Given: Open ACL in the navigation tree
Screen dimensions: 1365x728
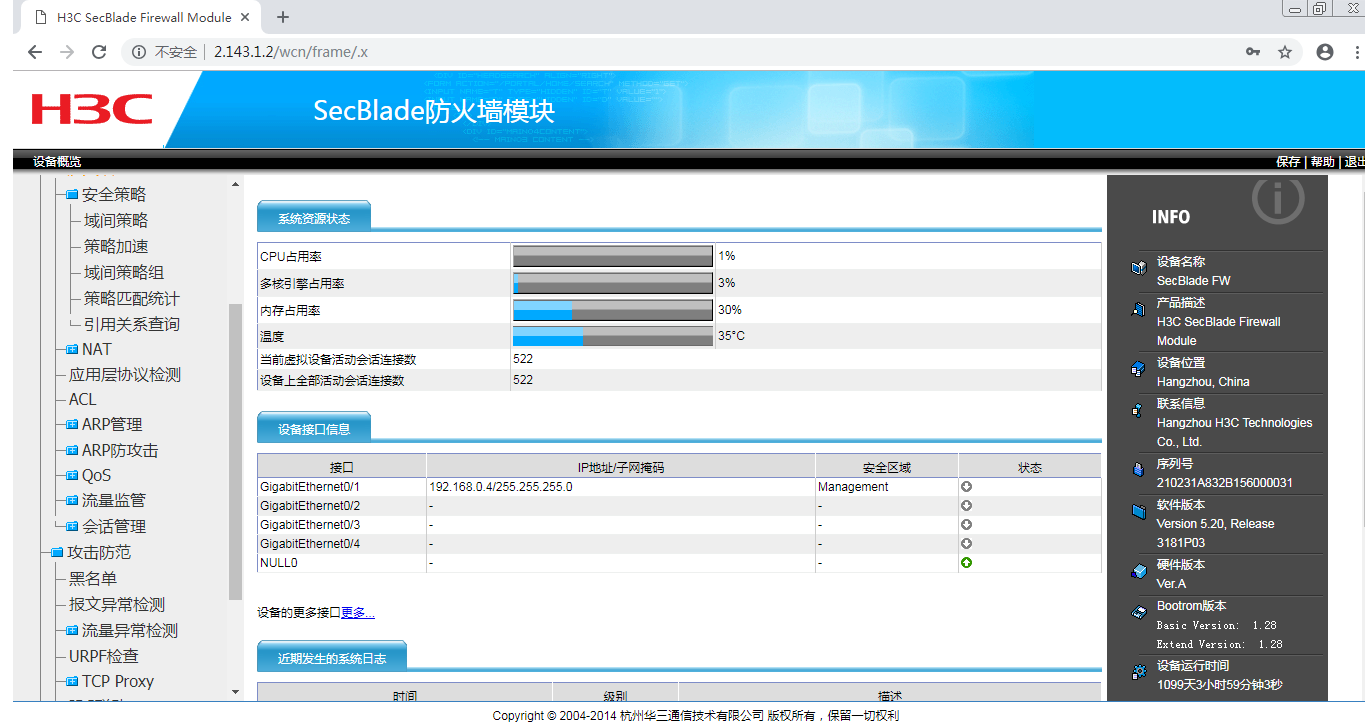Looking at the screenshot, I should 83,399.
